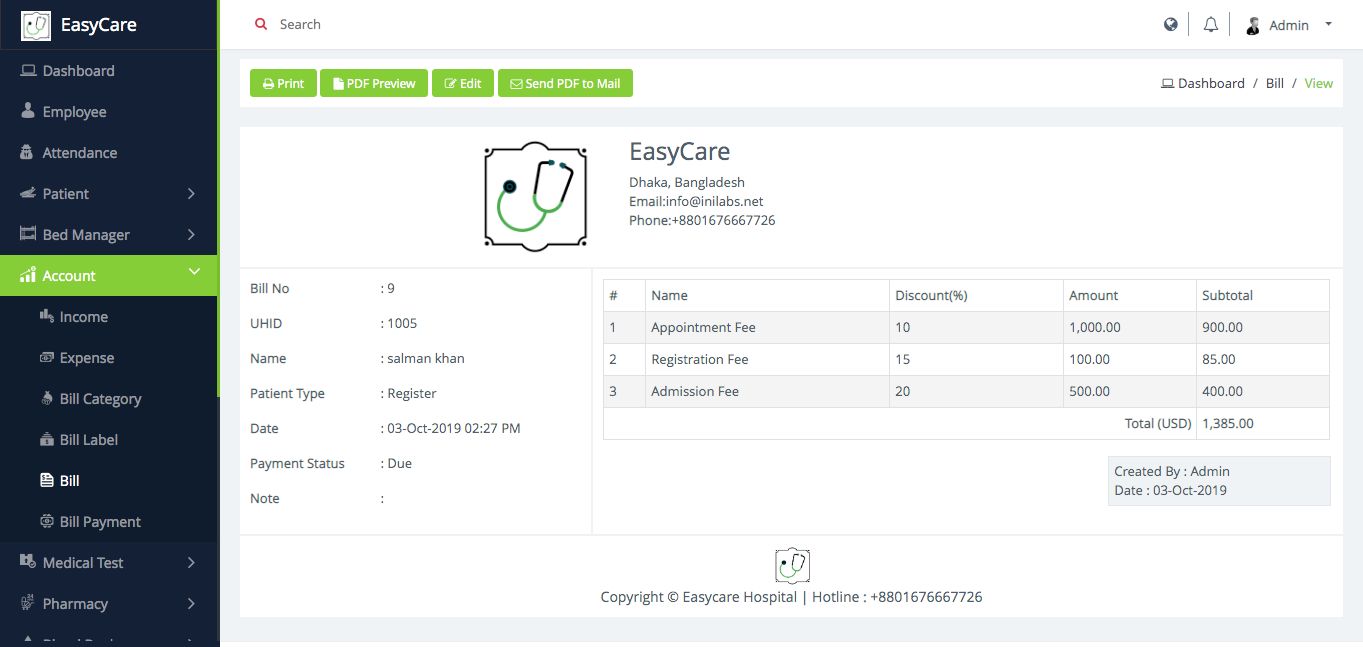The image size is (1363, 647).
Task: Click the EasyCare logo in sidebar header
Action: click(36, 25)
